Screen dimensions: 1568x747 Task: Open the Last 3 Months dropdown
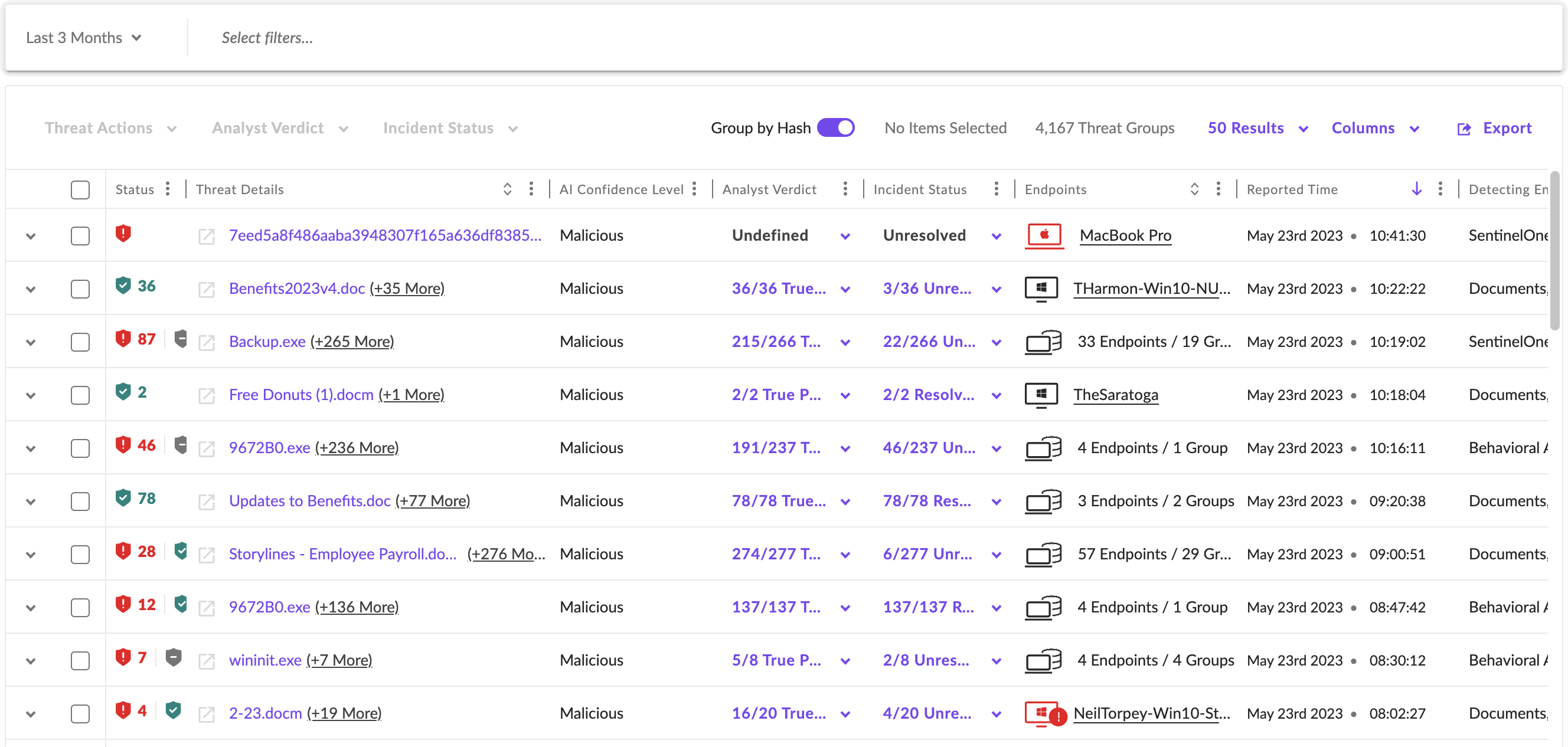coord(83,38)
